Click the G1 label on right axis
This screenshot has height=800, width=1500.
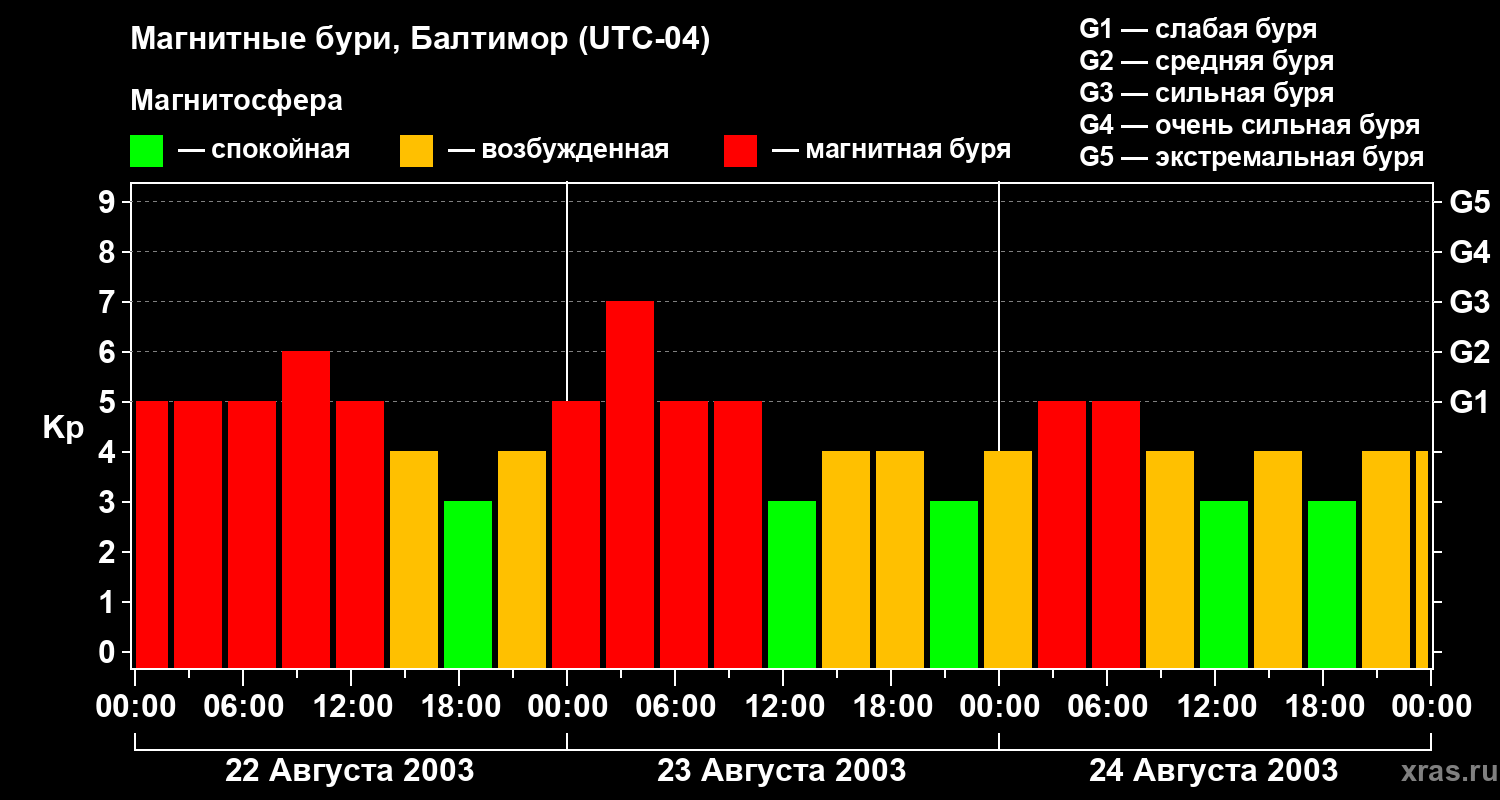pos(1469,402)
